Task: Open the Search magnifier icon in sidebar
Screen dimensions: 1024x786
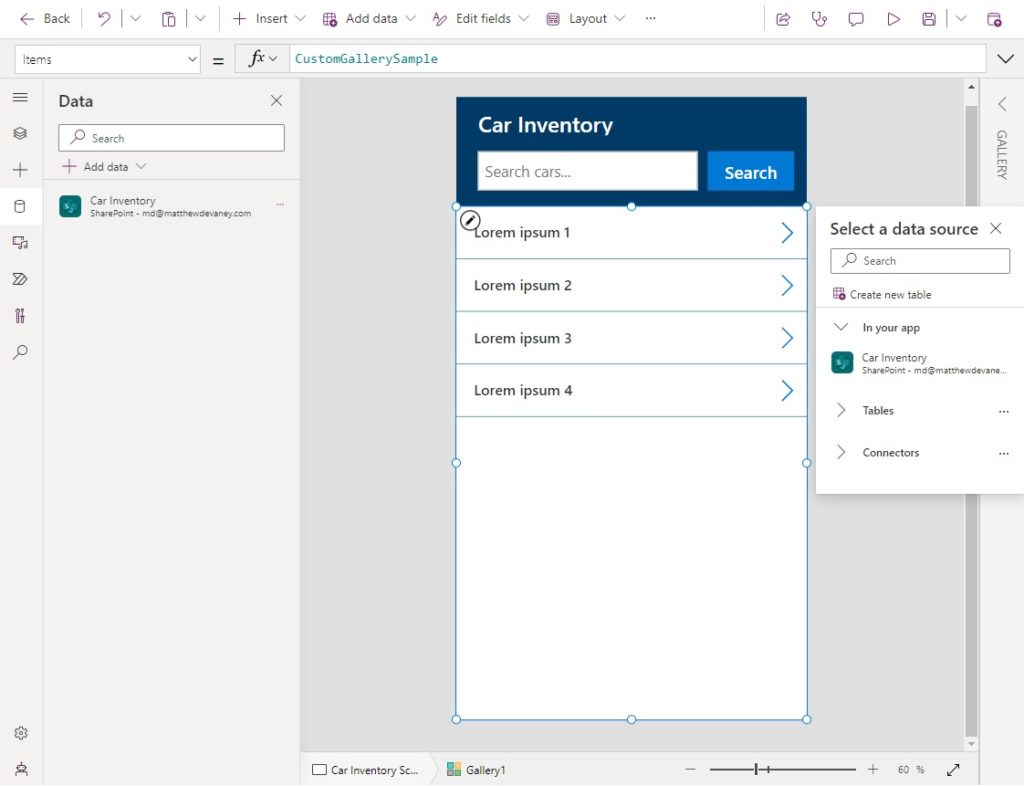Action: (x=20, y=353)
